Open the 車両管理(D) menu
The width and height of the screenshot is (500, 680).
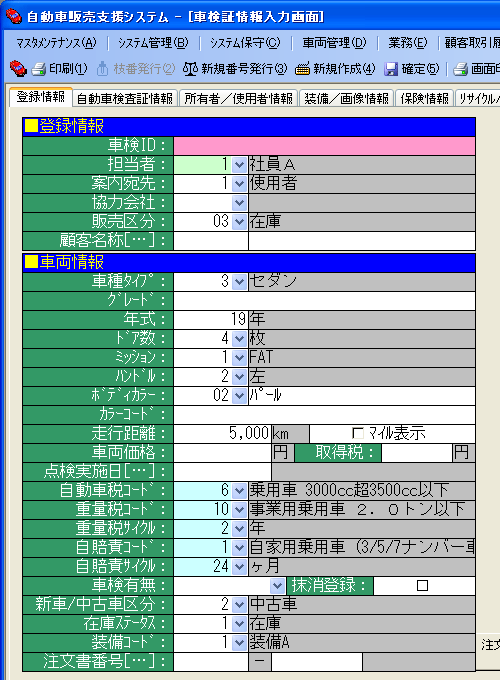(x=334, y=42)
